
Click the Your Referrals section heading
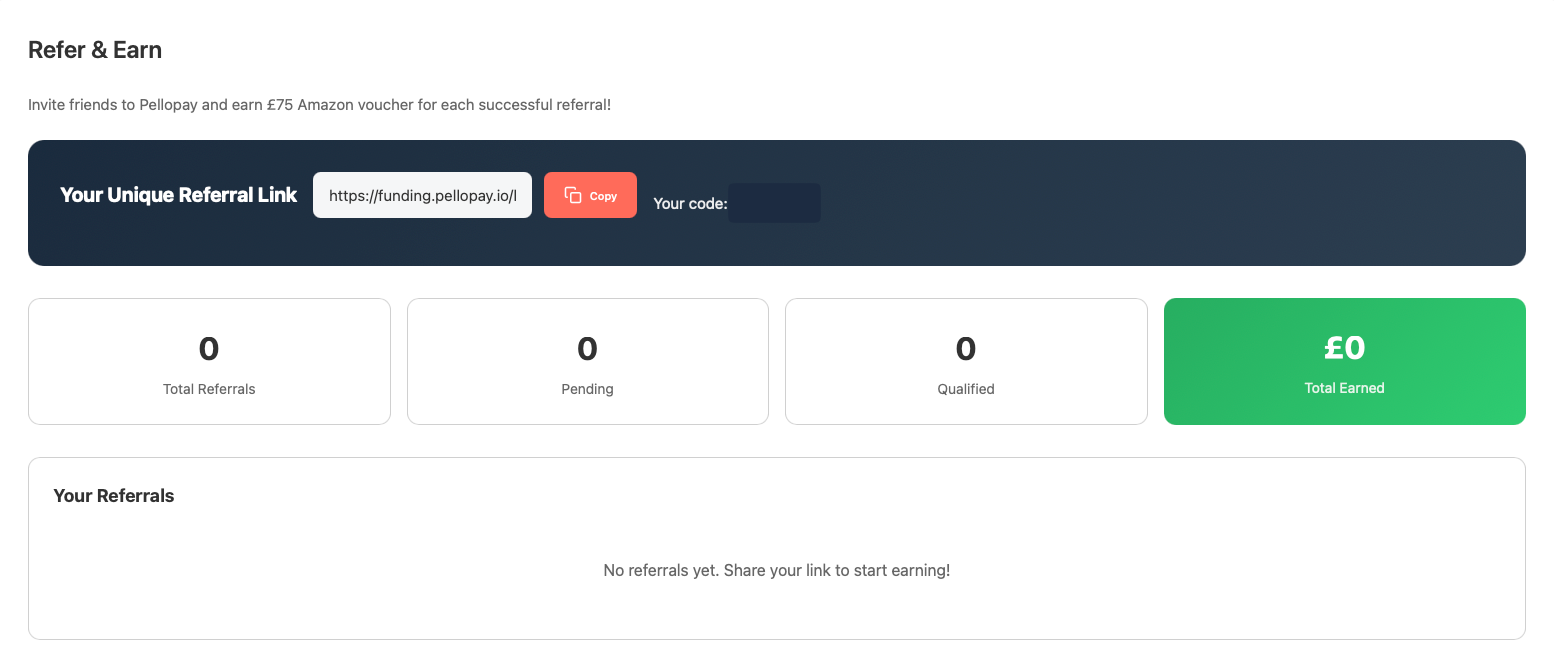click(114, 496)
